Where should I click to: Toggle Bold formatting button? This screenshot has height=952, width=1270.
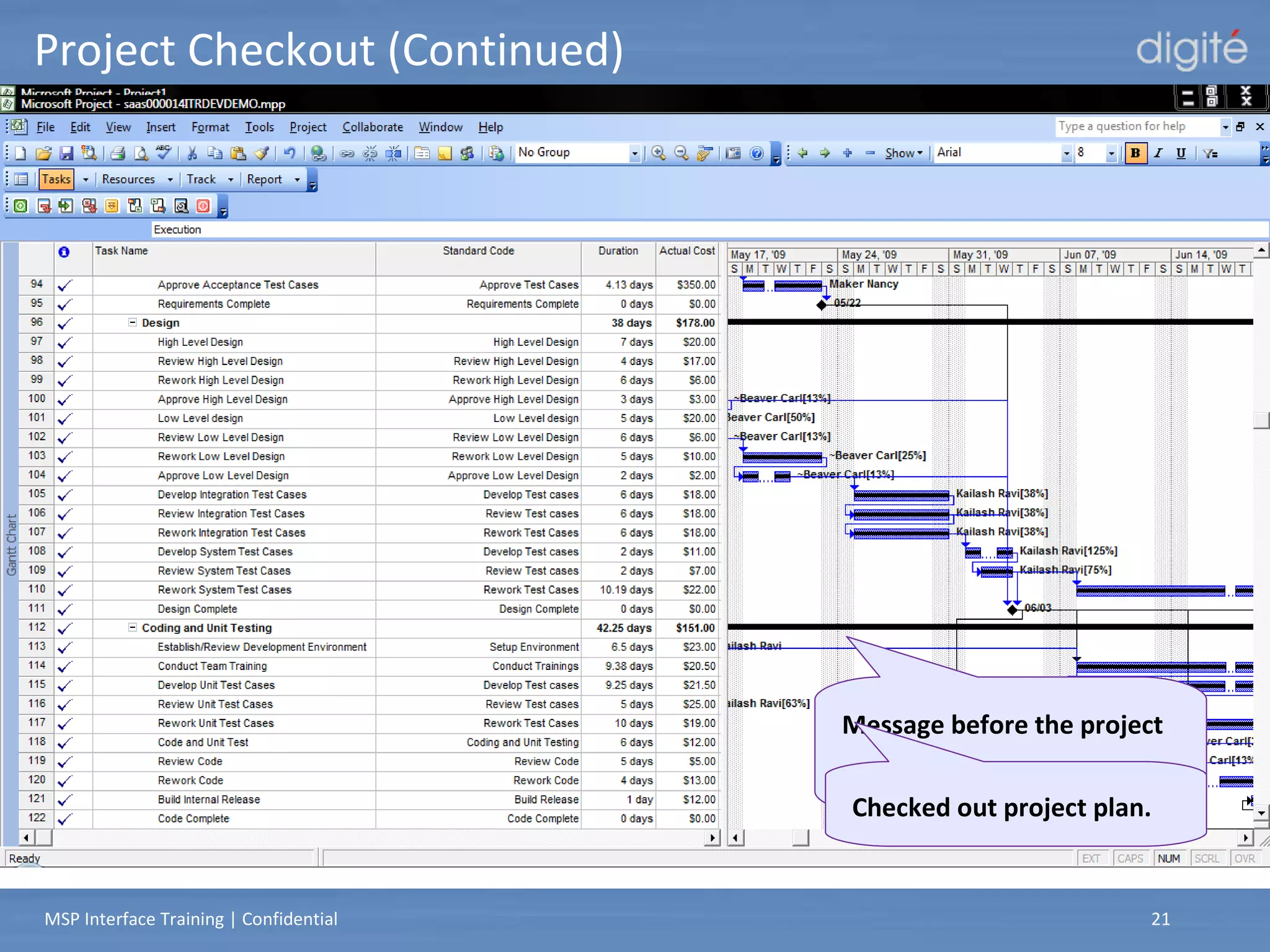point(1135,153)
